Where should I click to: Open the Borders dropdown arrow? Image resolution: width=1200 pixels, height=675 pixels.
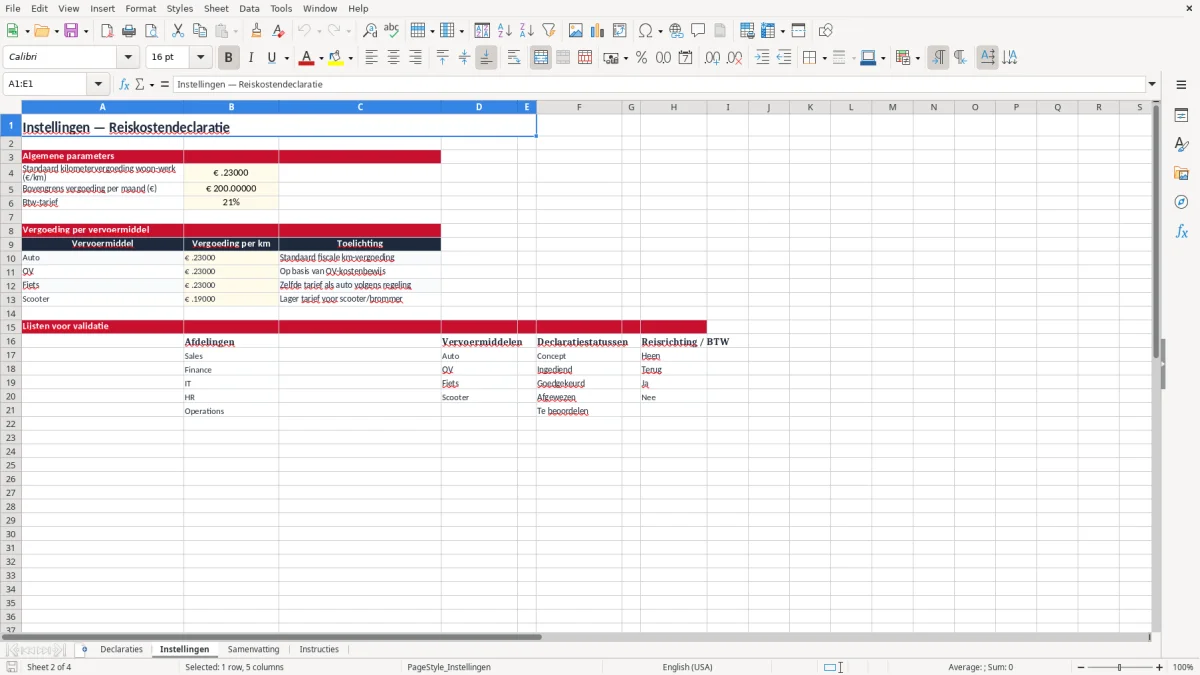coord(822,58)
